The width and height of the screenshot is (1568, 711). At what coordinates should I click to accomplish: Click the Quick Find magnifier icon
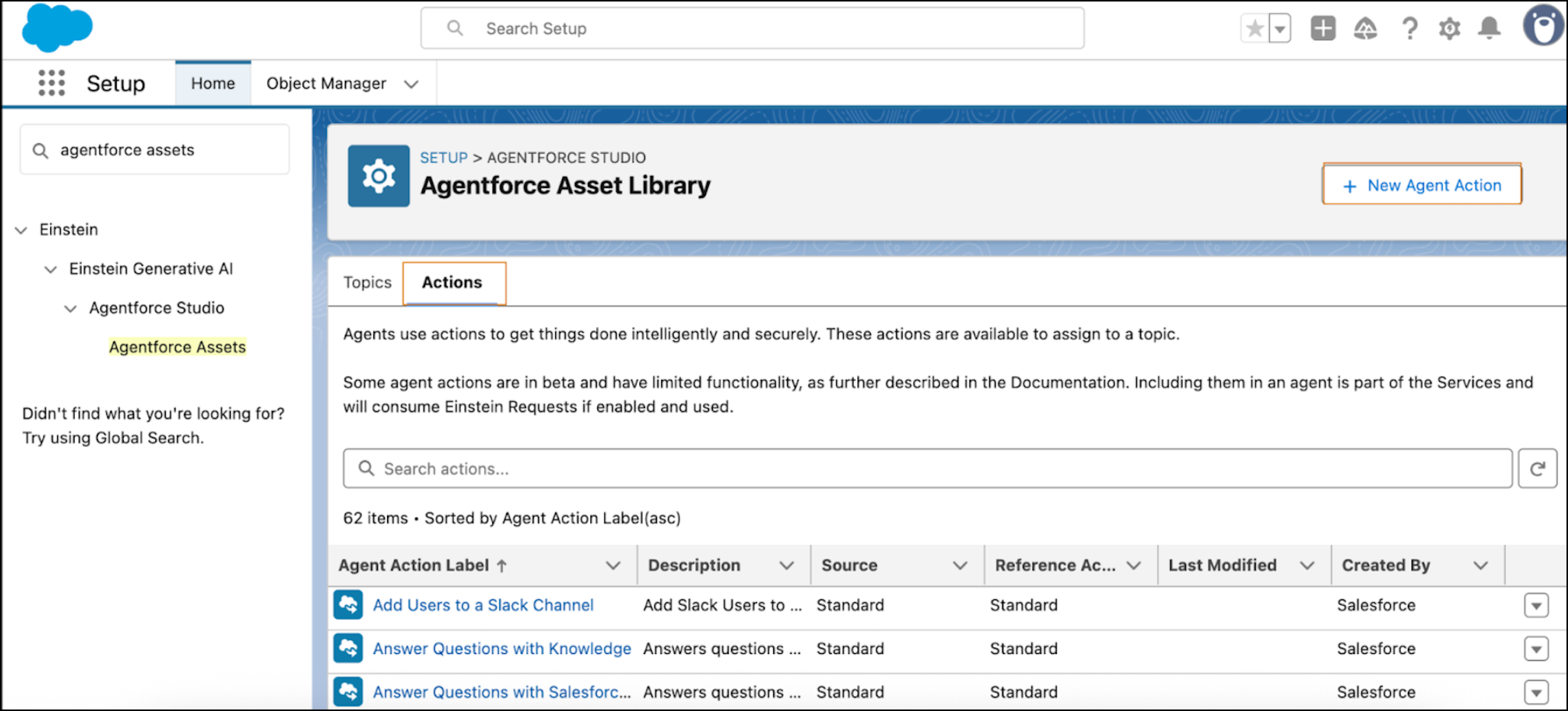click(x=40, y=151)
